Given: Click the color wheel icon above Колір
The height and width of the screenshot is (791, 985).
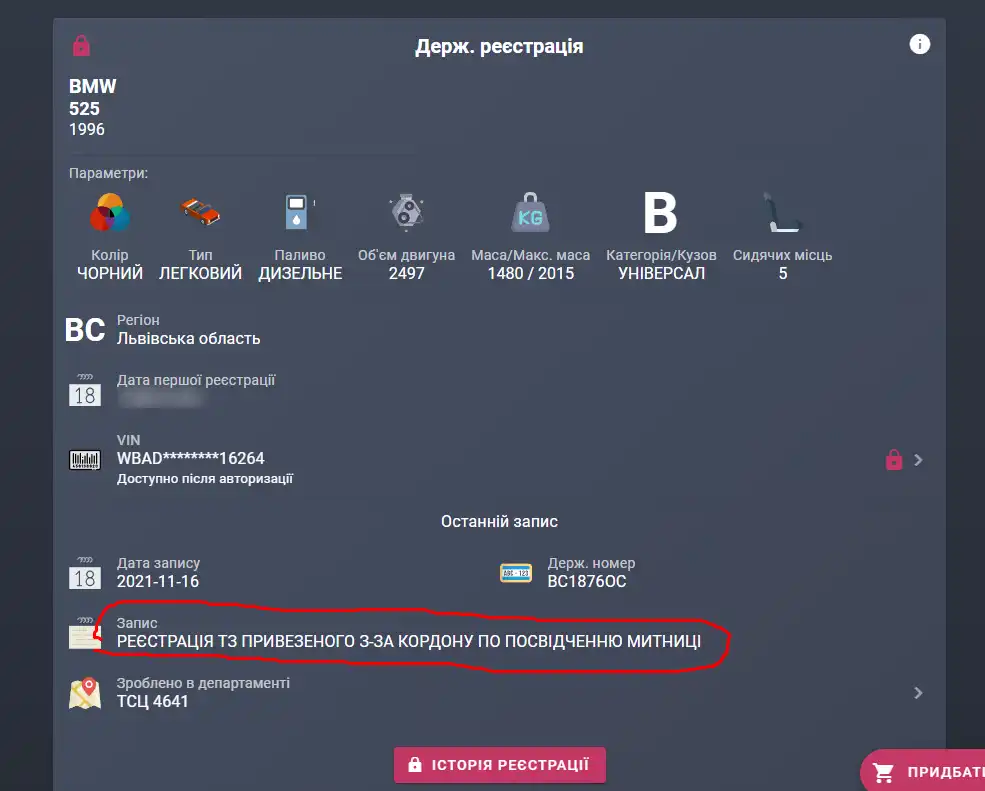Looking at the screenshot, I should pyautogui.click(x=110, y=212).
